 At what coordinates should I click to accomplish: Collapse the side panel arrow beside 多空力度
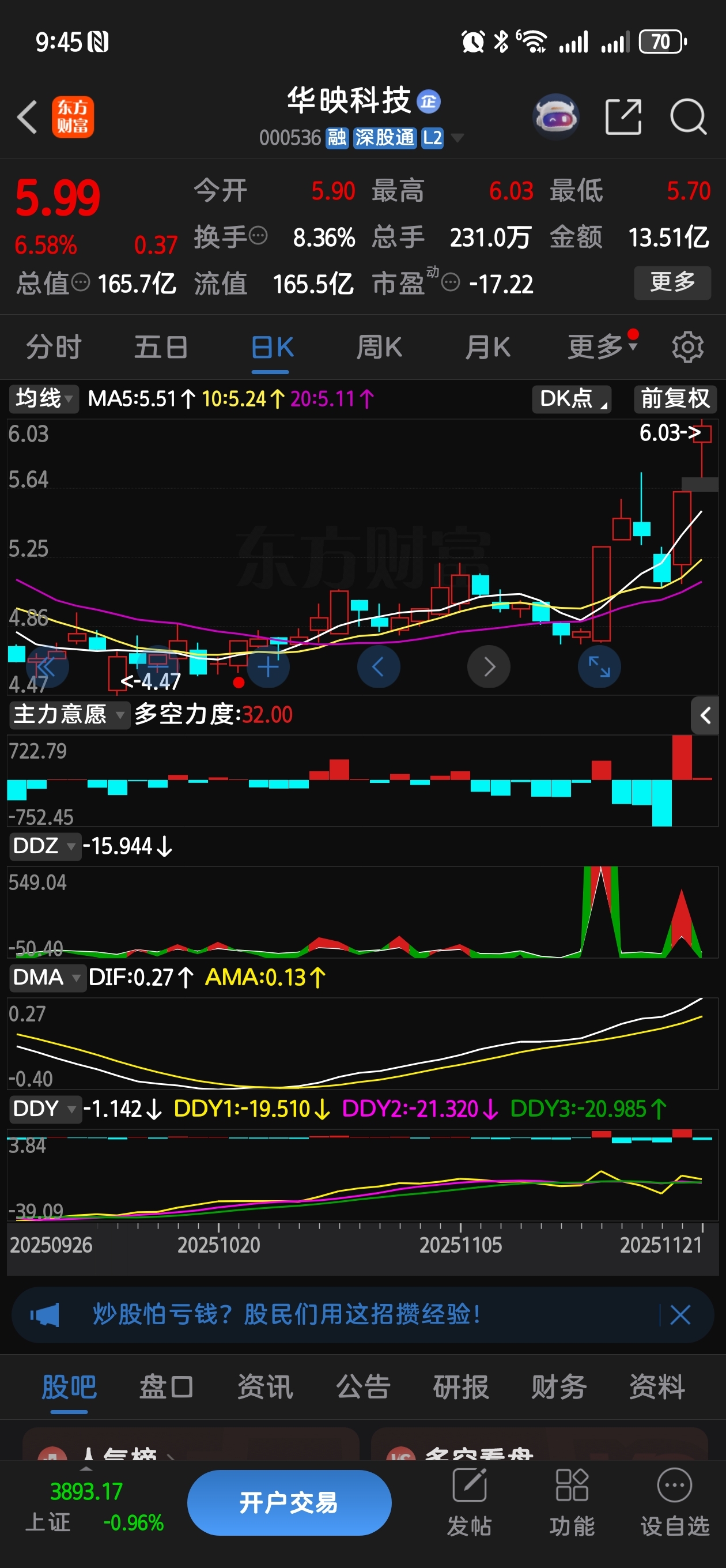(x=705, y=715)
